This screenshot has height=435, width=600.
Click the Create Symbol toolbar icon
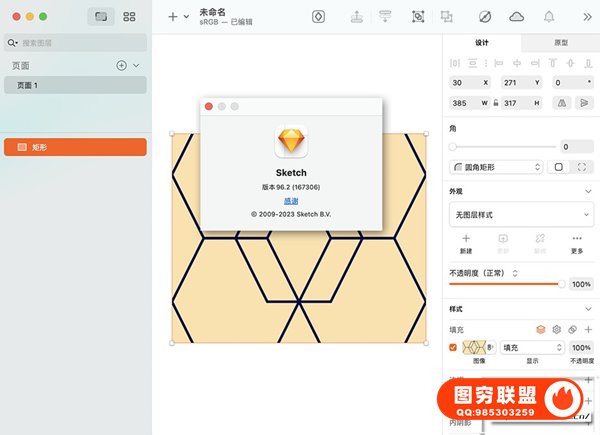318,17
